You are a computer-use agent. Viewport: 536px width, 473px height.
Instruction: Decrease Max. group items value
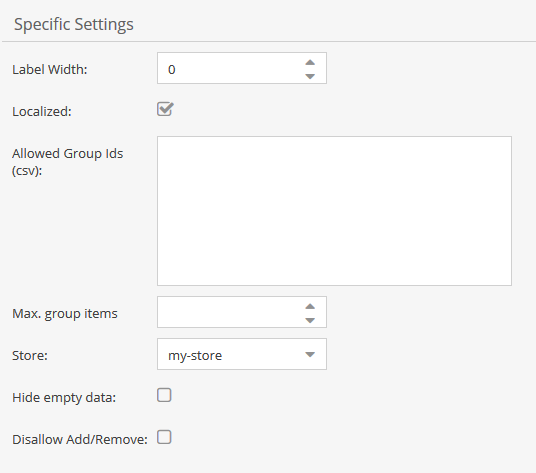310,320
